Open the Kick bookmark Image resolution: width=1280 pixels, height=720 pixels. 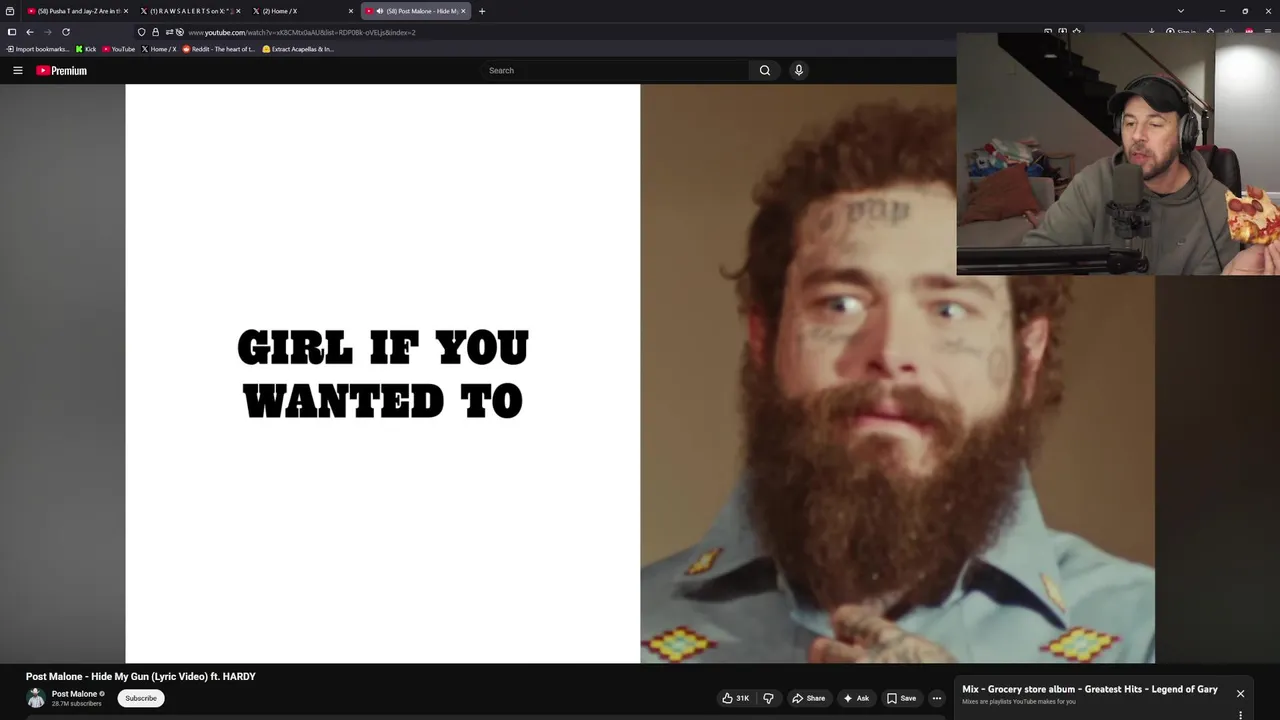[x=86, y=49]
